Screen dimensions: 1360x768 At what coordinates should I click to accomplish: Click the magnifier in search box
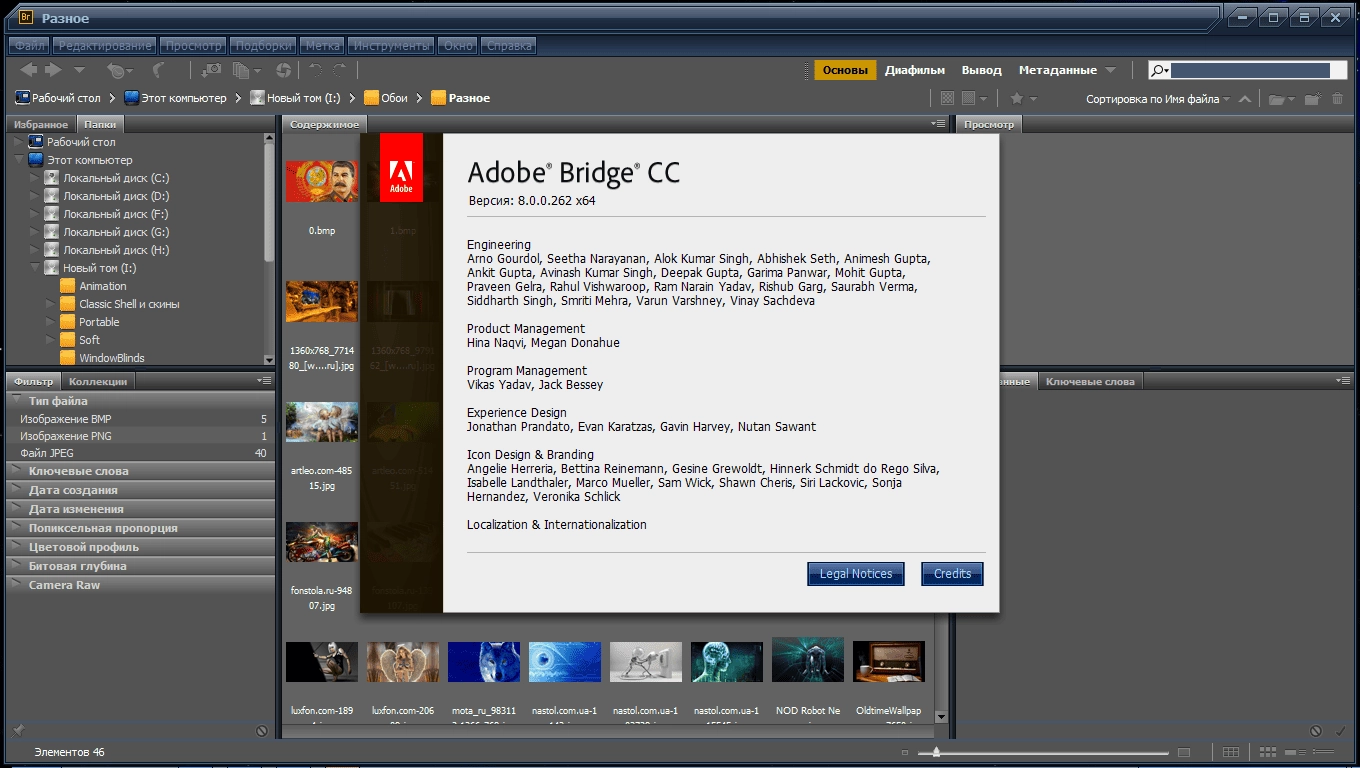click(1160, 70)
